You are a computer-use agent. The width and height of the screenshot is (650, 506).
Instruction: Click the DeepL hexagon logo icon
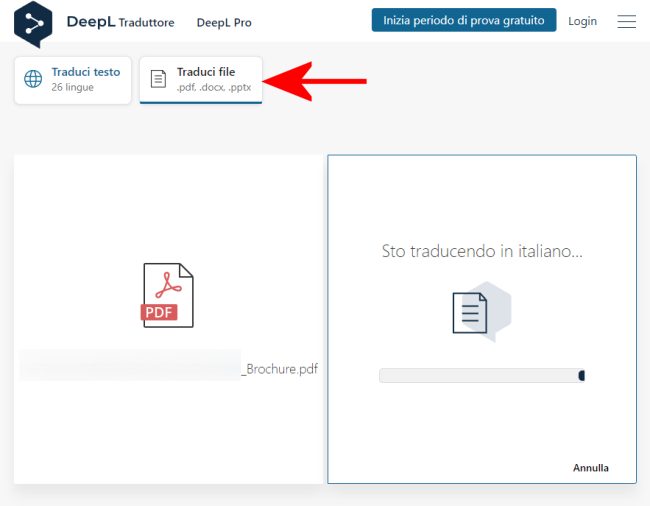click(x=33, y=24)
